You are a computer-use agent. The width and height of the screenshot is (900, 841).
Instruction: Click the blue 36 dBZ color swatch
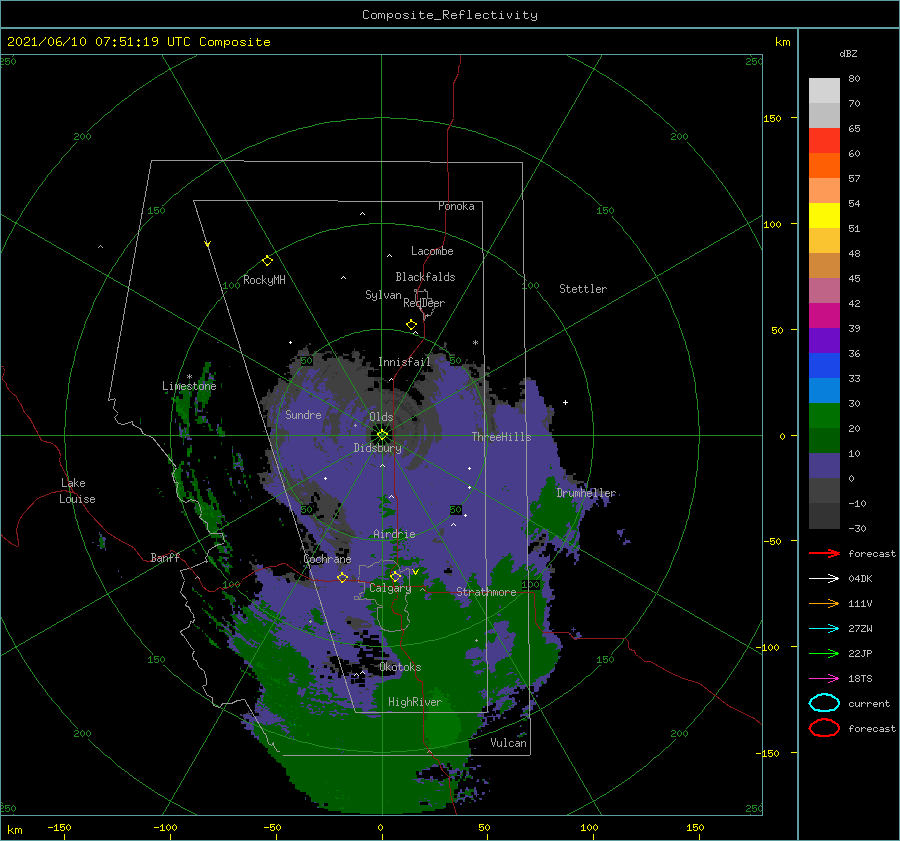[824, 366]
